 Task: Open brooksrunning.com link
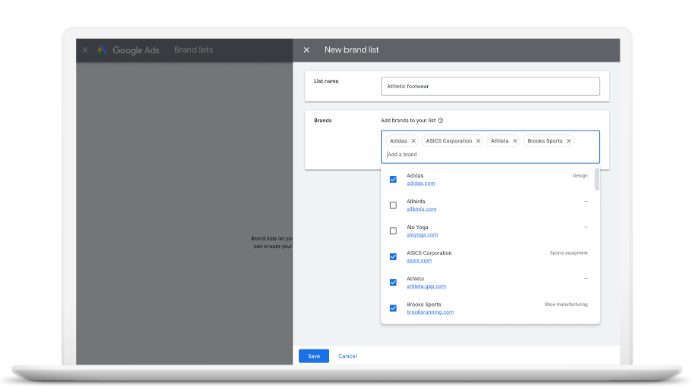430,312
